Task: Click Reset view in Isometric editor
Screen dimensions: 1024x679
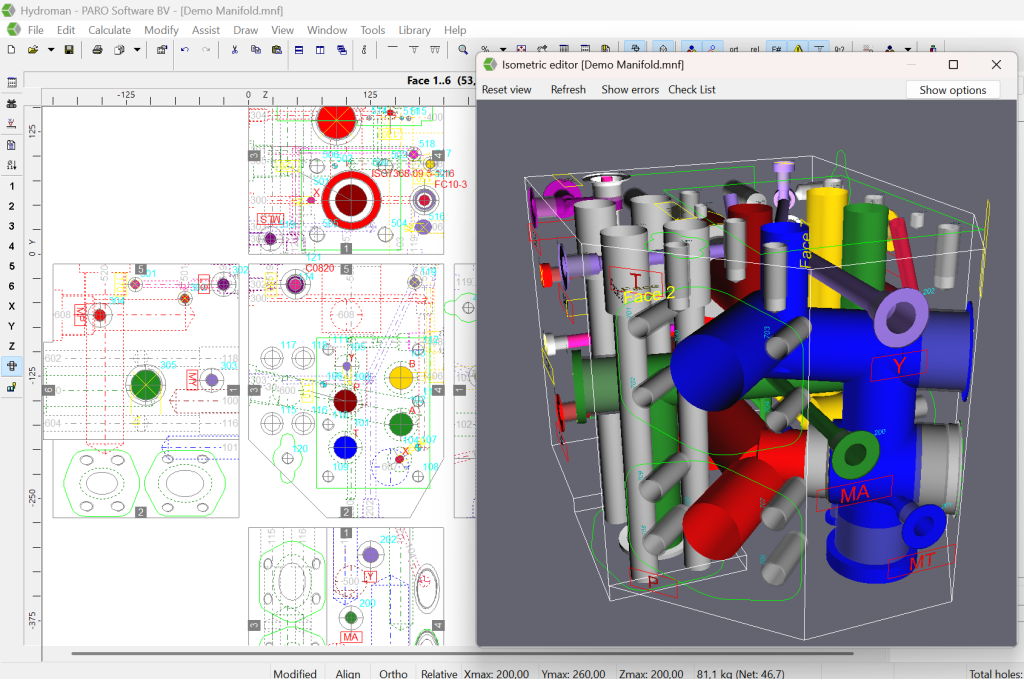Action: (x=506, y=89)
